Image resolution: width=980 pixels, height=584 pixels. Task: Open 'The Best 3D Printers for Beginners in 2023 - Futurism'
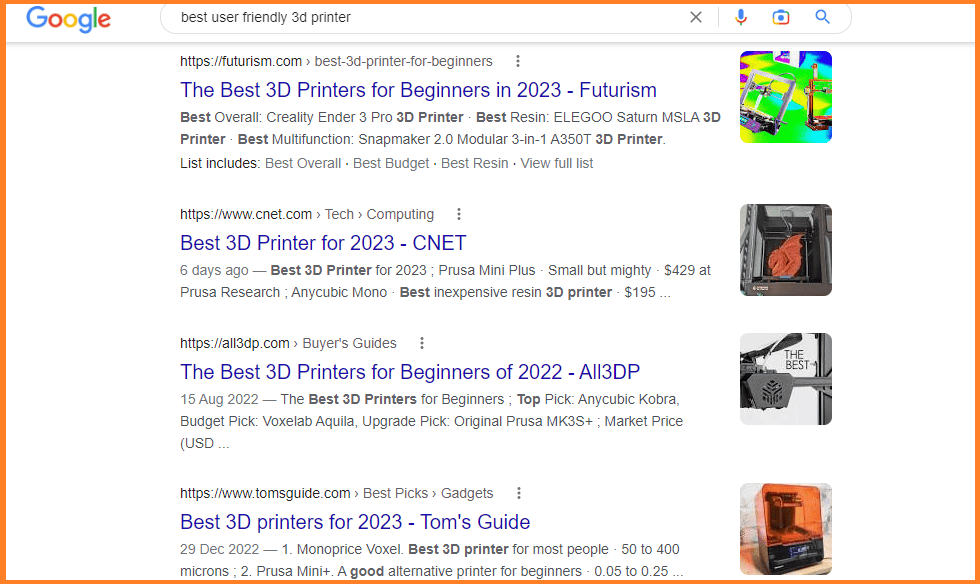(x=418, y=90)
